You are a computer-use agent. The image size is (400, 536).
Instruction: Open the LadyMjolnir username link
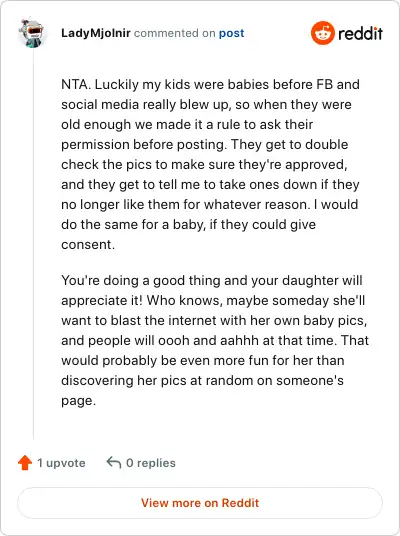pyautogui.click(x=96, y=33)
